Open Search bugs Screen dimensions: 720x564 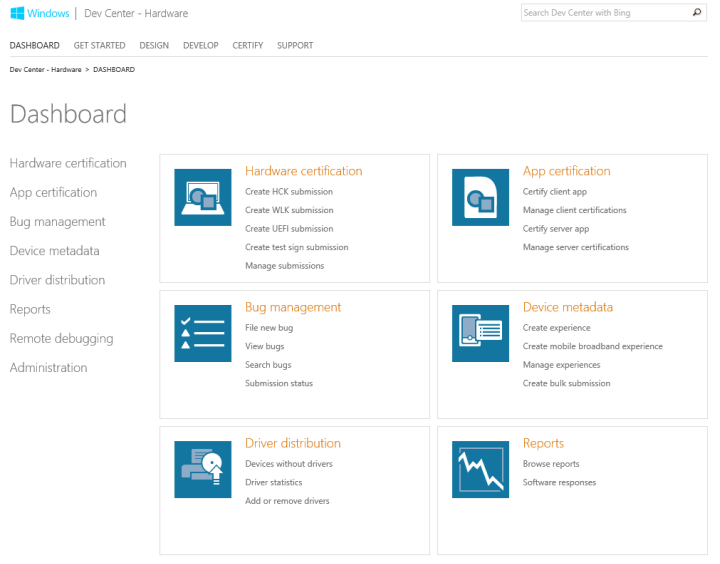click(268, 365)
